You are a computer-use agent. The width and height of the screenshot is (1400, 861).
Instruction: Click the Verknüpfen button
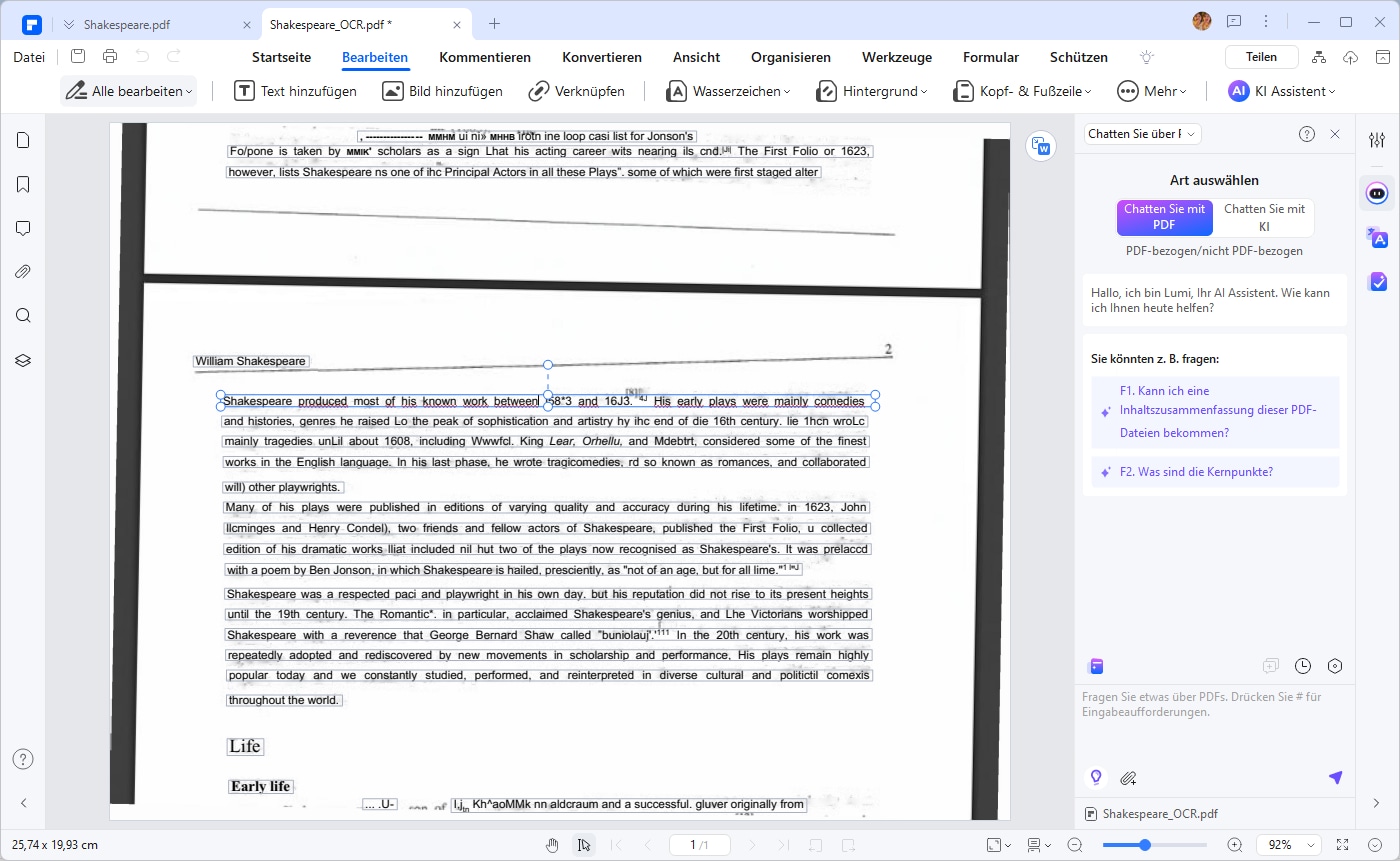click(x=576, y=91)
